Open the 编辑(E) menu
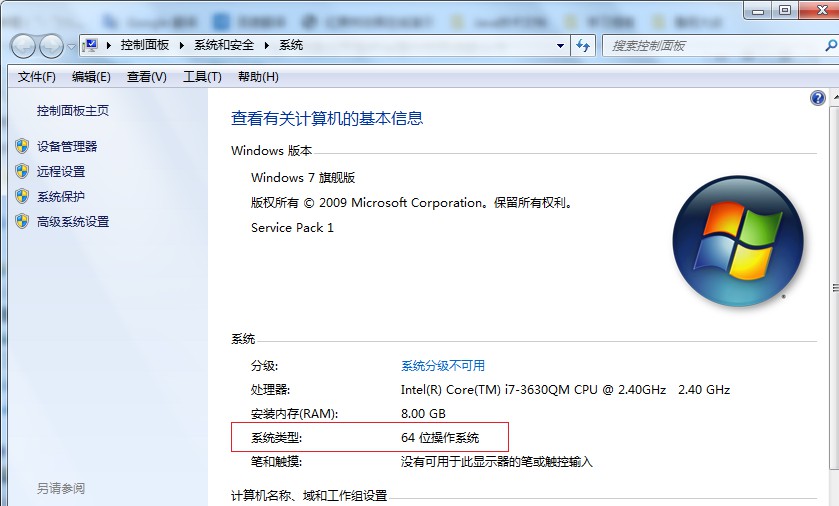The height and width of the screenshot is (506, 839). [x=91, y=77]
